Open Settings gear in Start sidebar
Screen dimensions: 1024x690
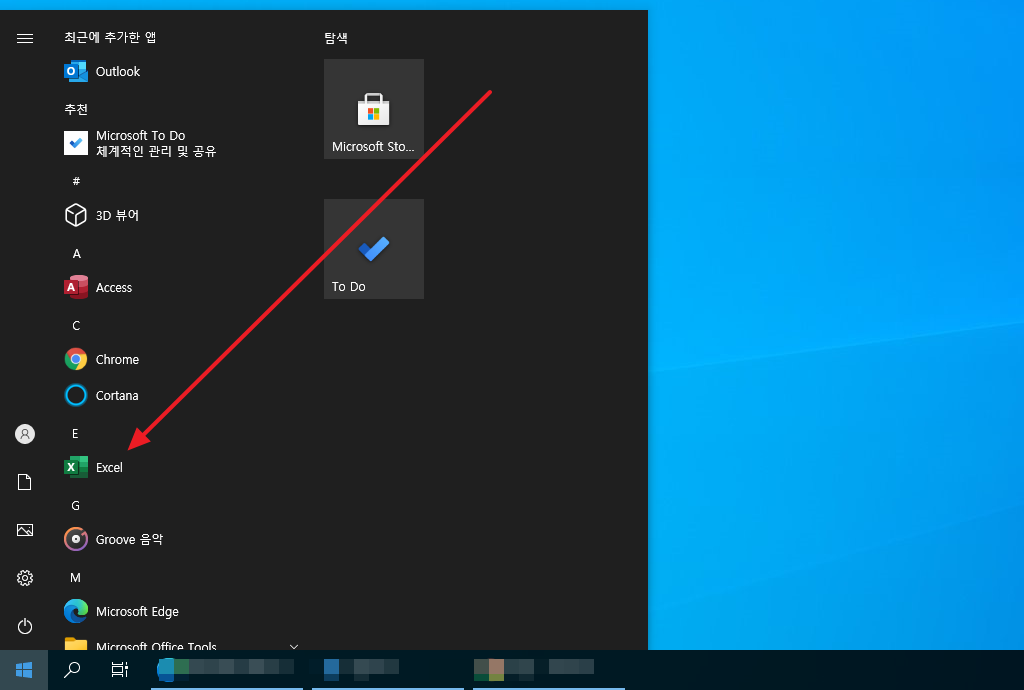(x=25, y=578)
